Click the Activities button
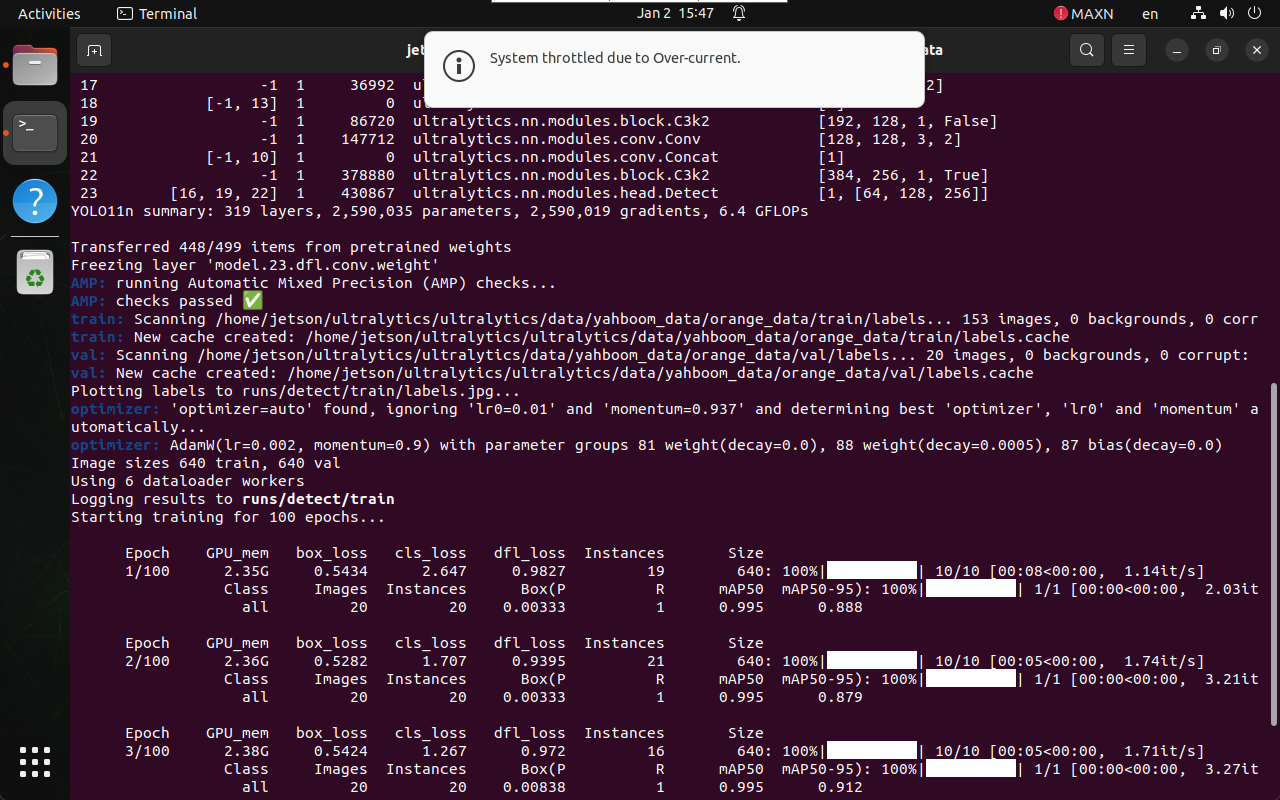Screen dimensions: 1280x800 [x=49, y=14]
